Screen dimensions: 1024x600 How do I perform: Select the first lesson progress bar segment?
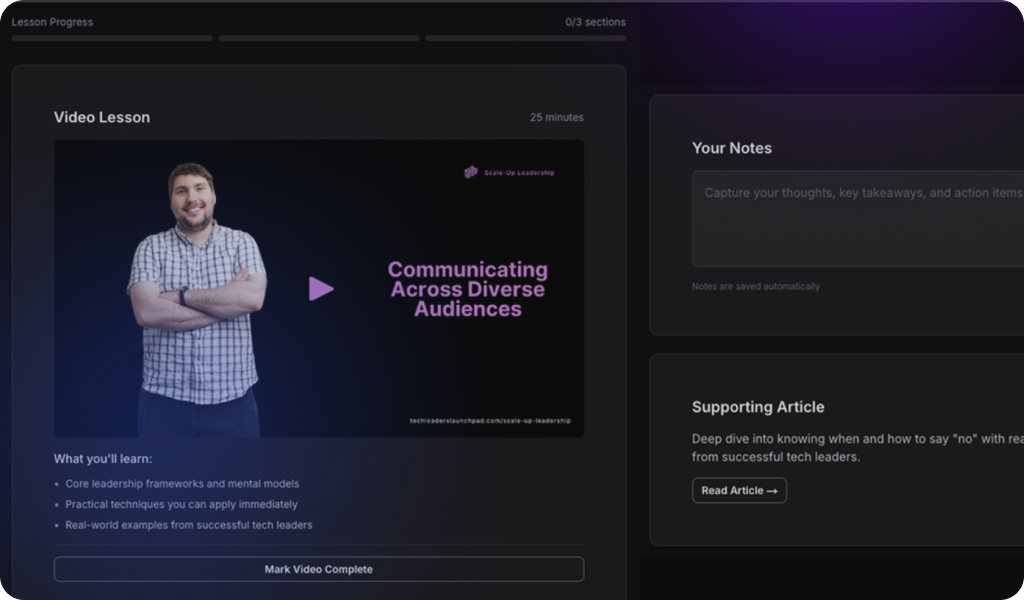coord(112,39)
